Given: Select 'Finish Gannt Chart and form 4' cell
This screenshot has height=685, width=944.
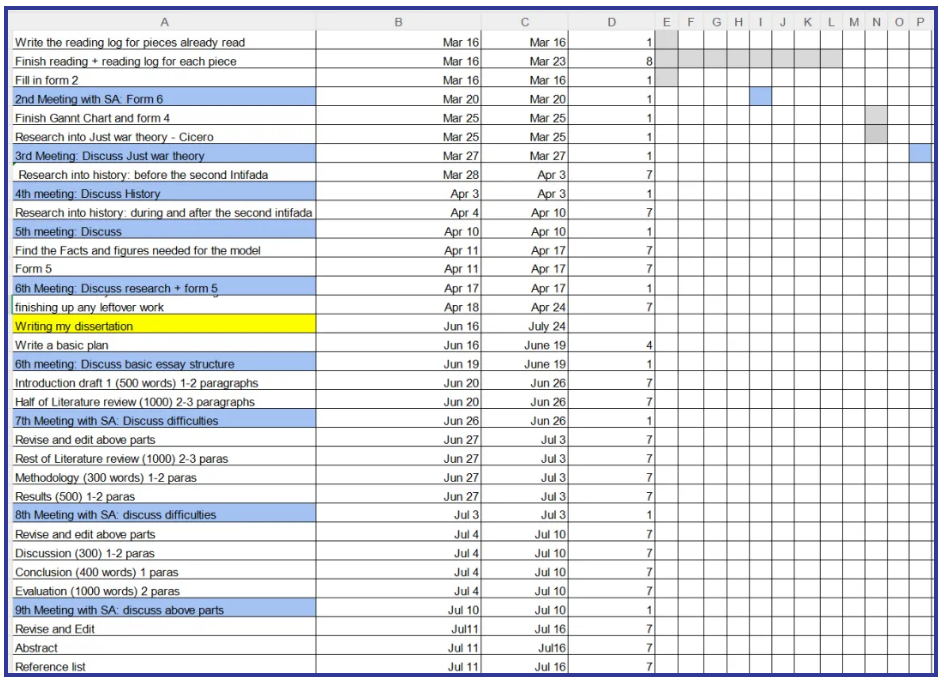Looking at the screenshot, I should (164, 118).
